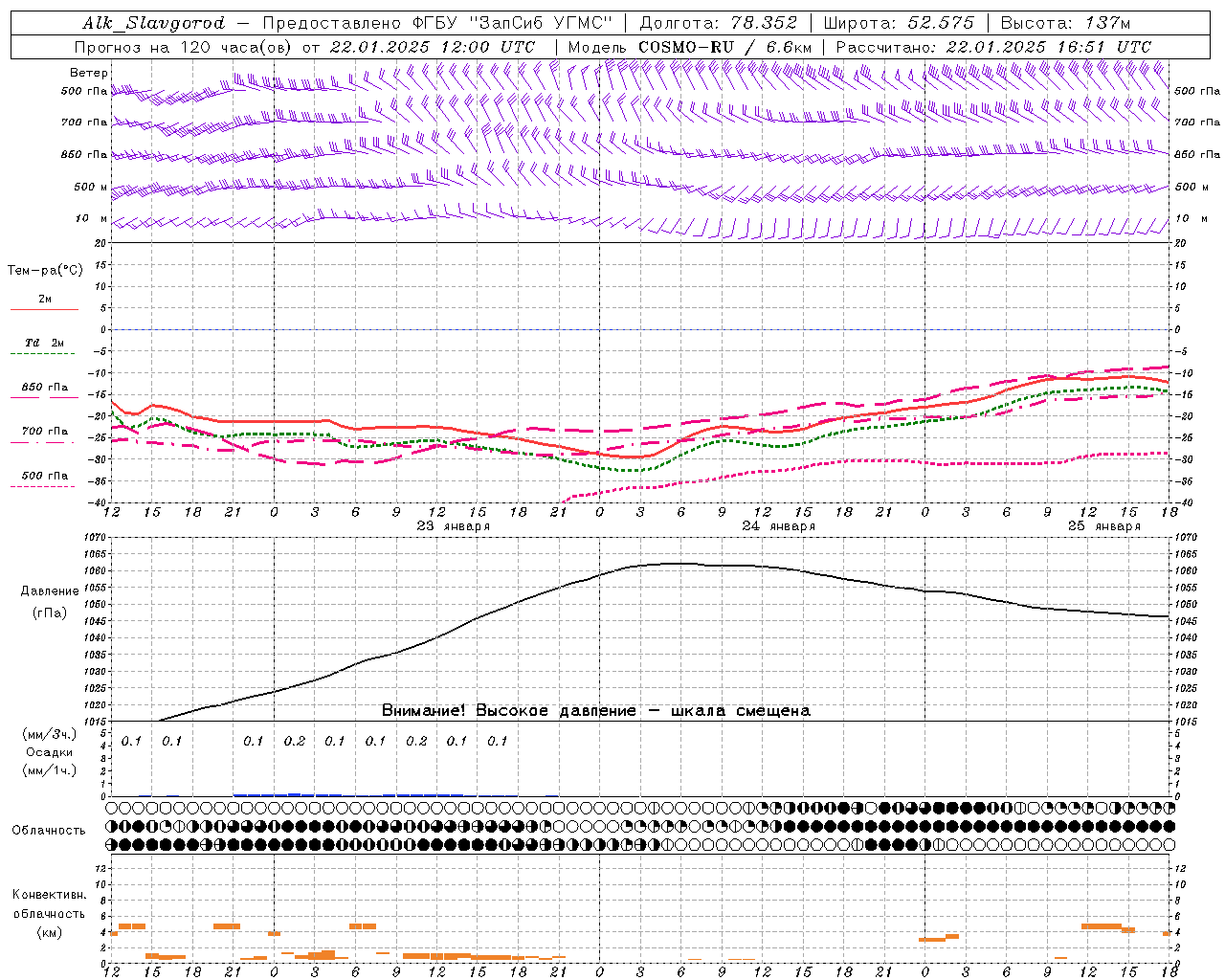Click the Ветер panel label
This screenshot has width=1225, height=980.
pyautogui.click(x=89, y=73)
